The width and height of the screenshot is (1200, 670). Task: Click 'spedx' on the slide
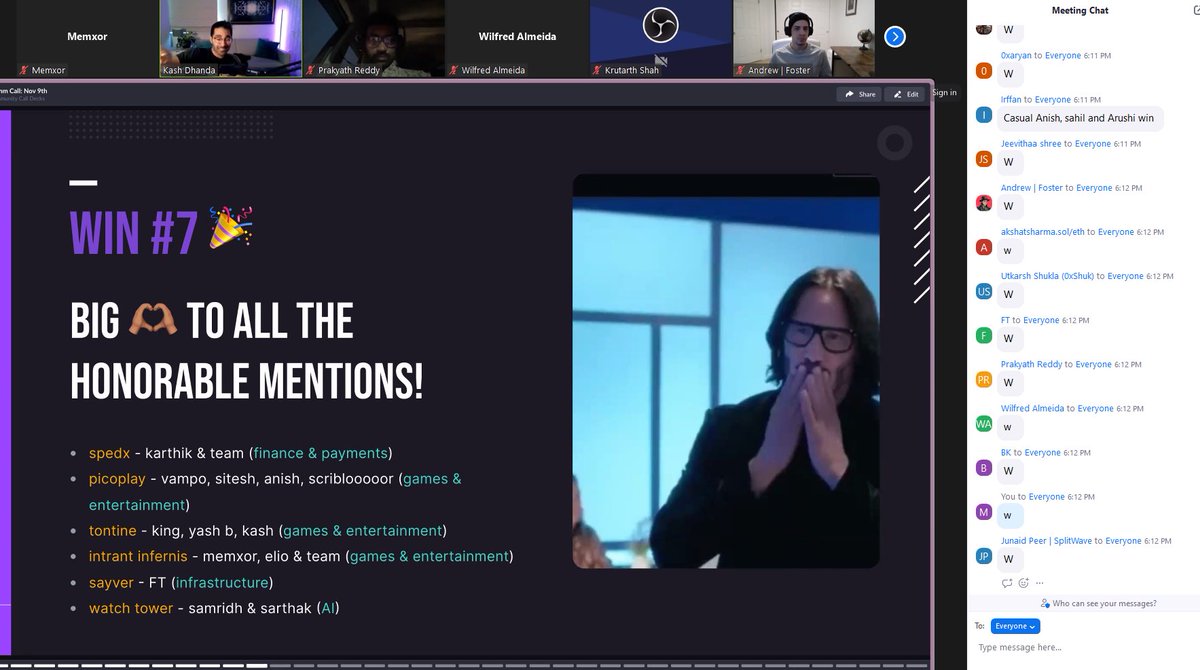click(110, 453)
